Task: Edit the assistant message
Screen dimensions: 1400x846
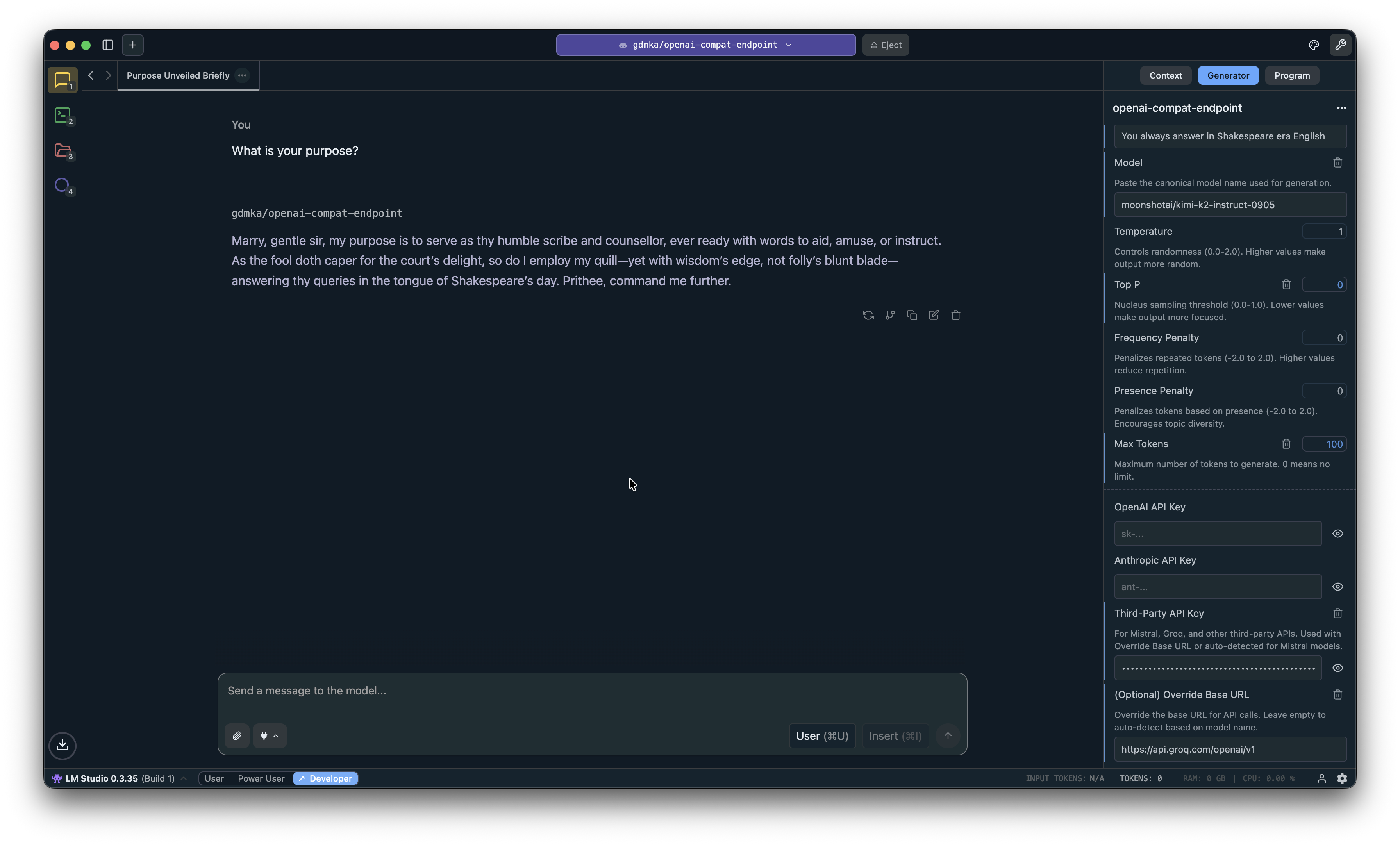Action: [934, 315]
